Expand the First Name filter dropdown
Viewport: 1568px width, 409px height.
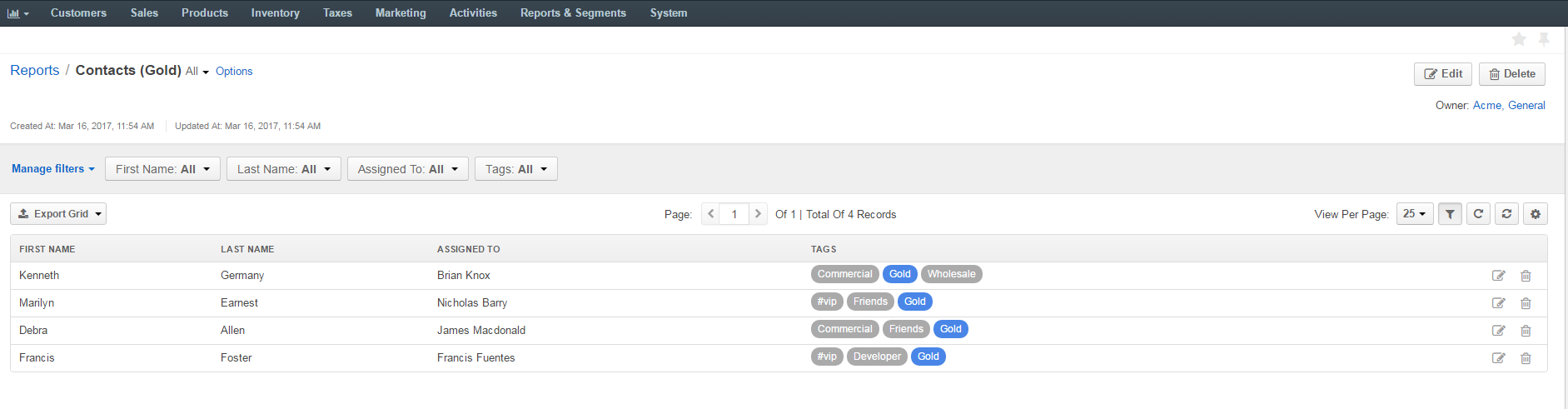(x=163, y=169)
